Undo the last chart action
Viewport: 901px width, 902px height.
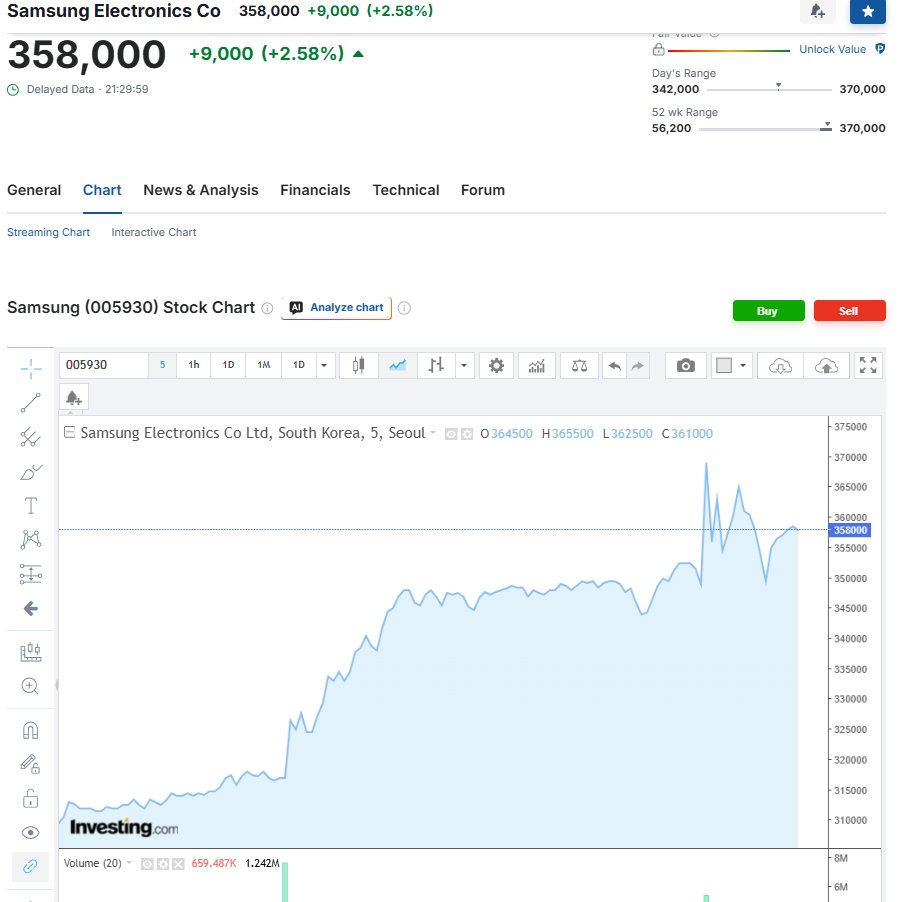pos(614,365)
